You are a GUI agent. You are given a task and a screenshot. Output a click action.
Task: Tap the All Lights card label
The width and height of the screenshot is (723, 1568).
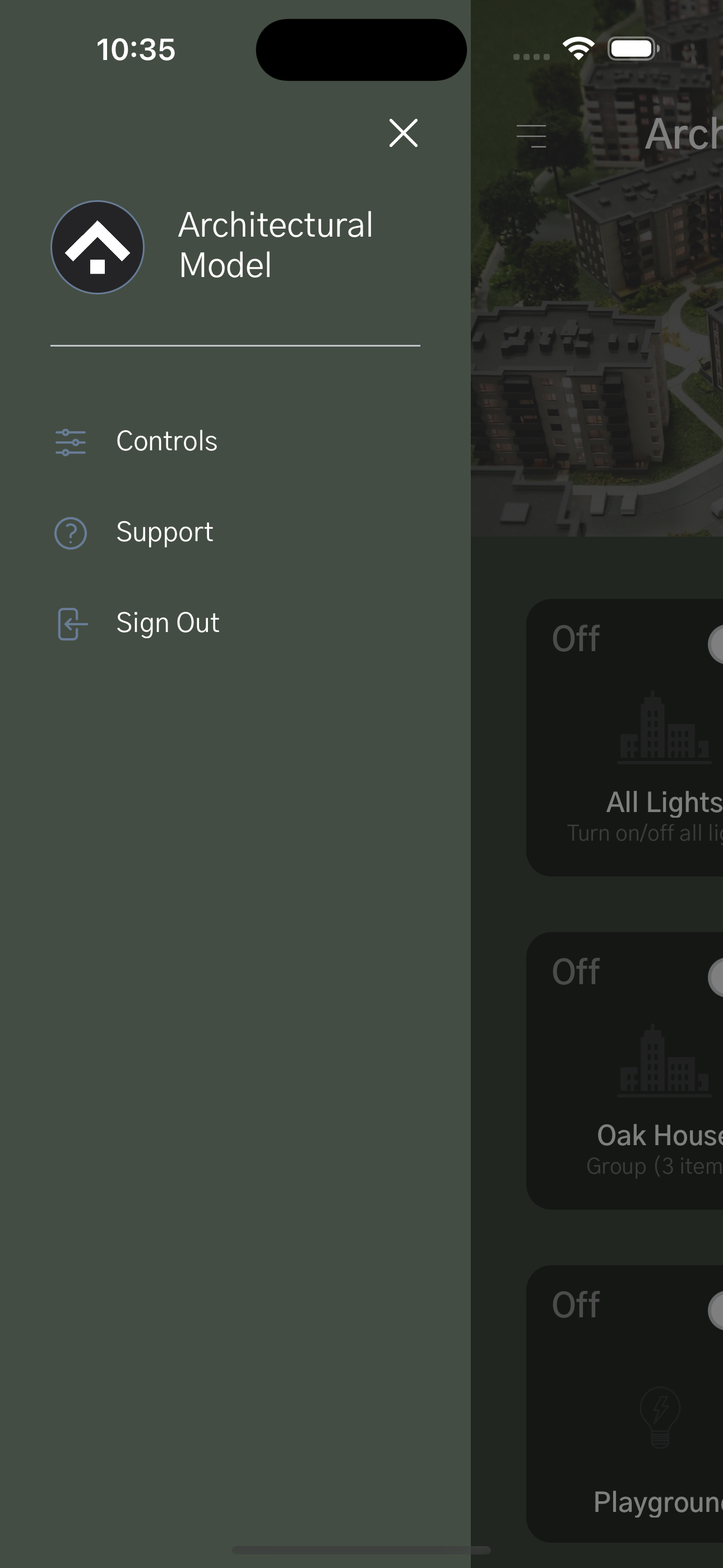tap(664, 803)
